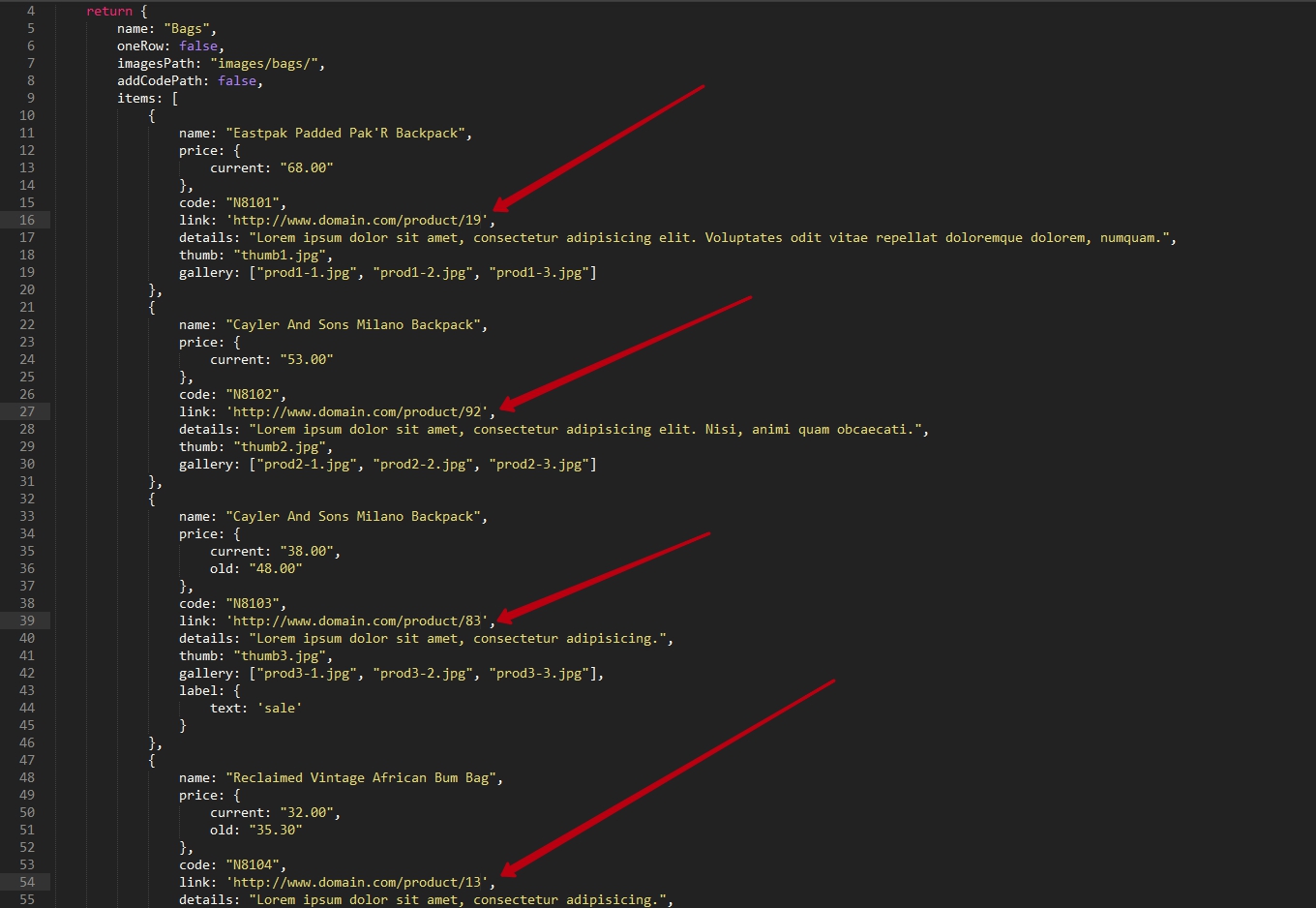Select line number 27 in the gutter
Image resolution: width=1316 pixels, height=908 pixels.
click(x=27, y=412)
